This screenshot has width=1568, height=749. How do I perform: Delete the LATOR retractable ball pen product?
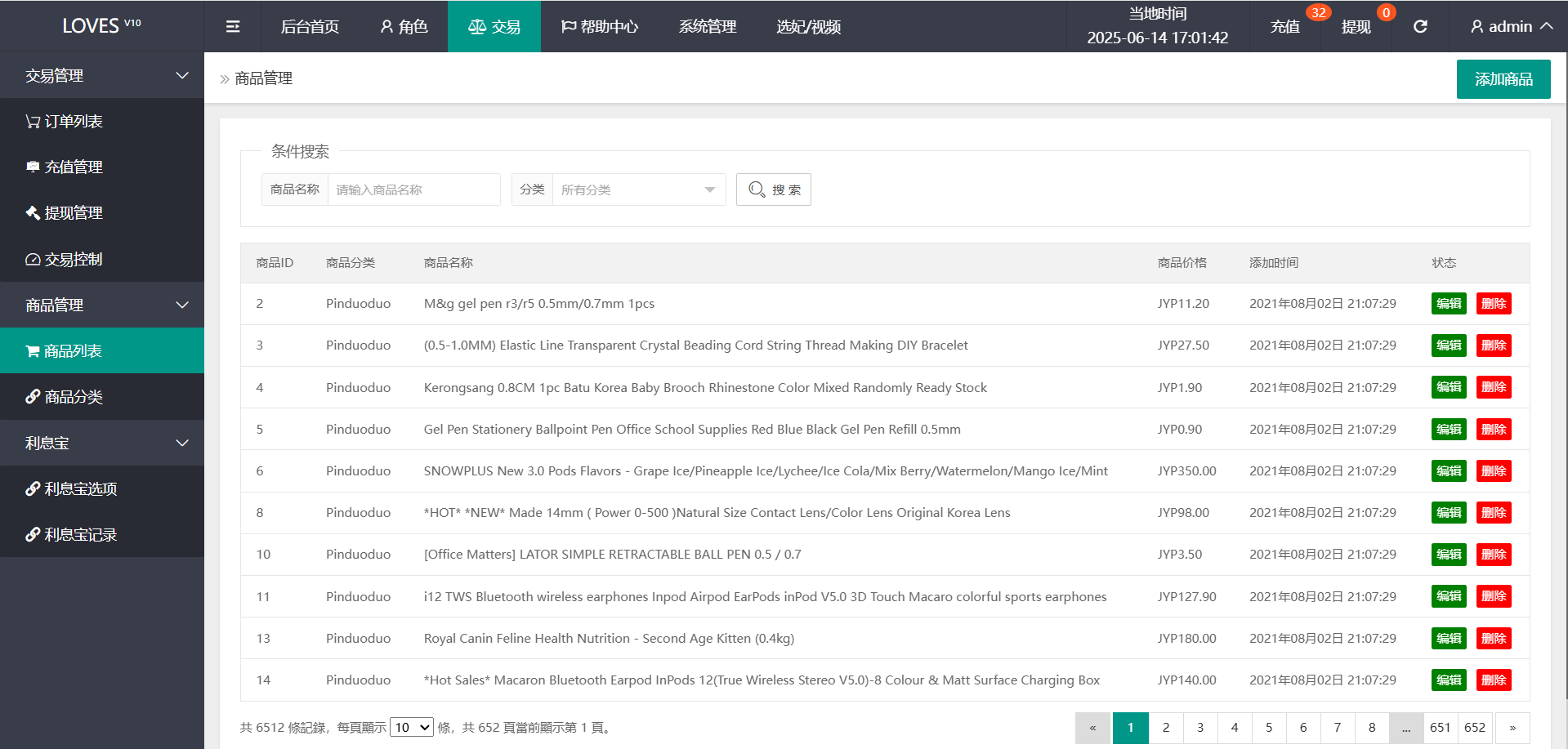(x=1494, y=555)
